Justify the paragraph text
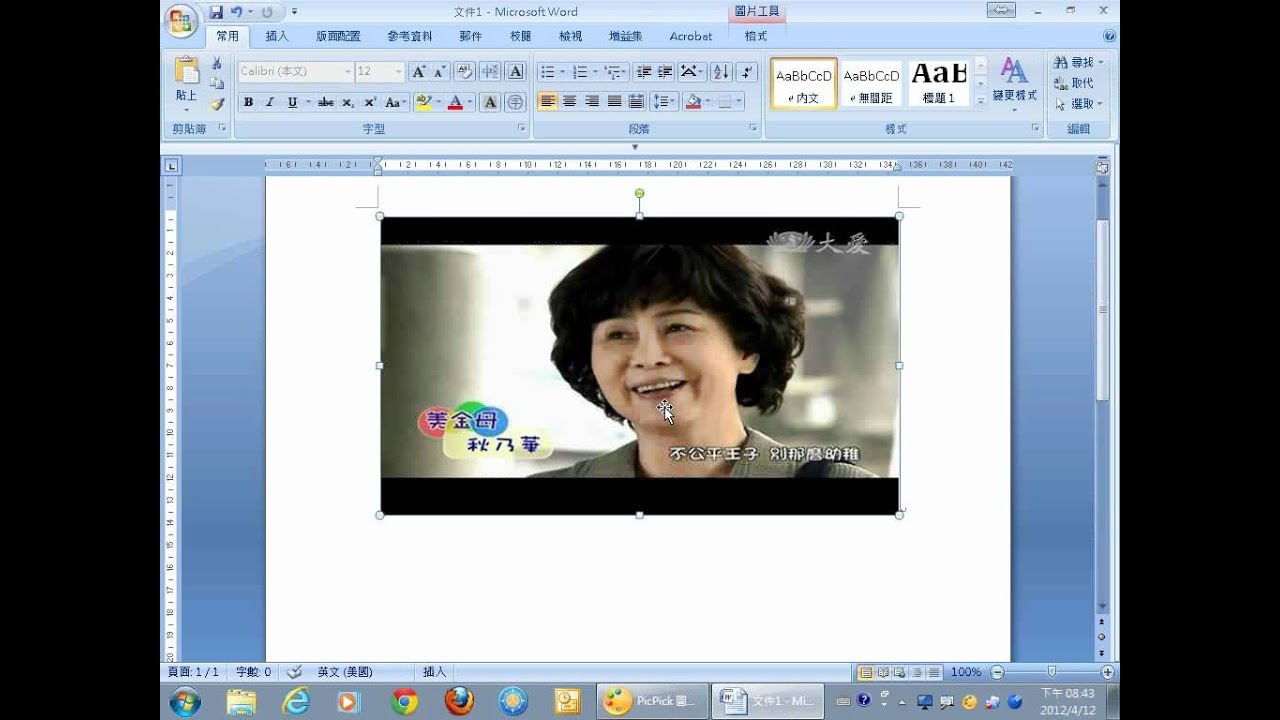 tap(614, 102)
